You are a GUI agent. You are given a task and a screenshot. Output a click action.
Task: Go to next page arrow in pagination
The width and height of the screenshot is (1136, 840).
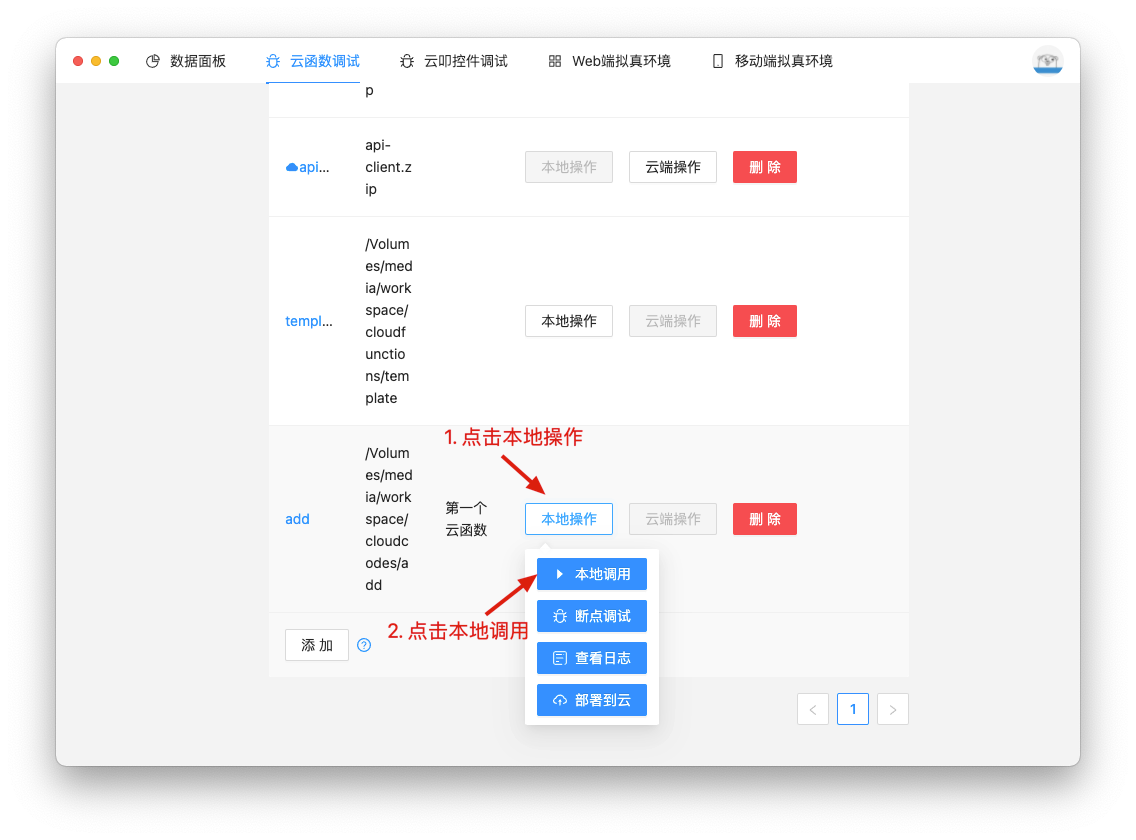tap(892, 709)
